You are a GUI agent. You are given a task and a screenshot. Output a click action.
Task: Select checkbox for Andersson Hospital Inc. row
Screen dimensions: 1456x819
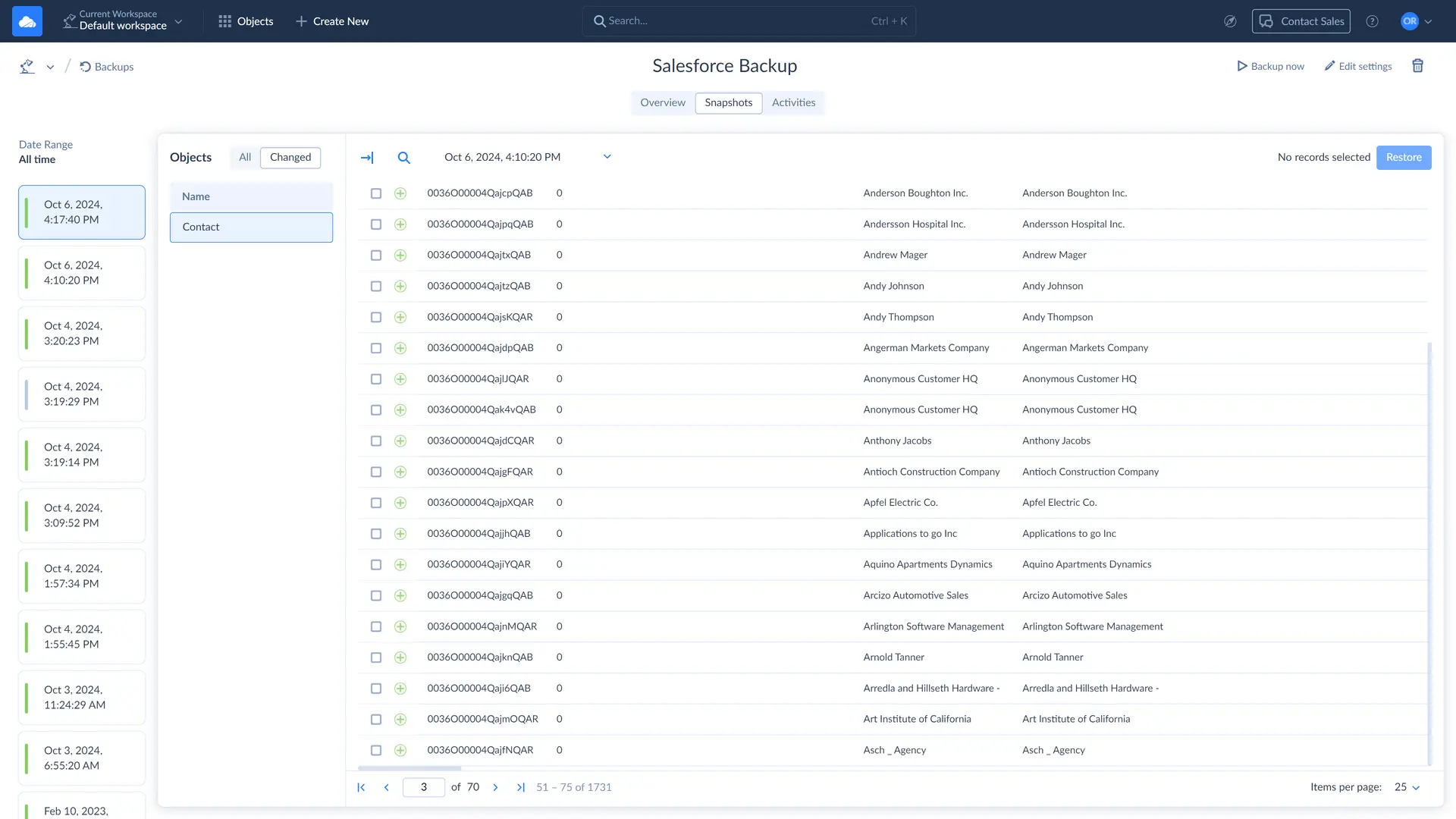tap(375, 224)
